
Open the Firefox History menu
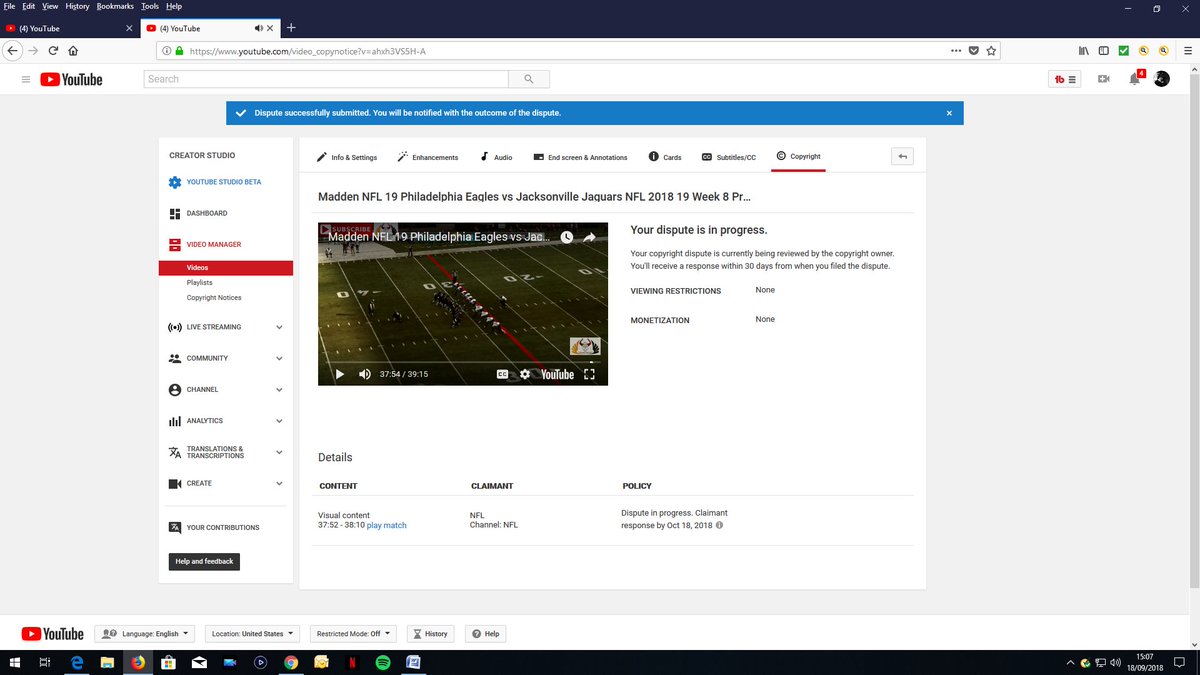coord(77,6)
